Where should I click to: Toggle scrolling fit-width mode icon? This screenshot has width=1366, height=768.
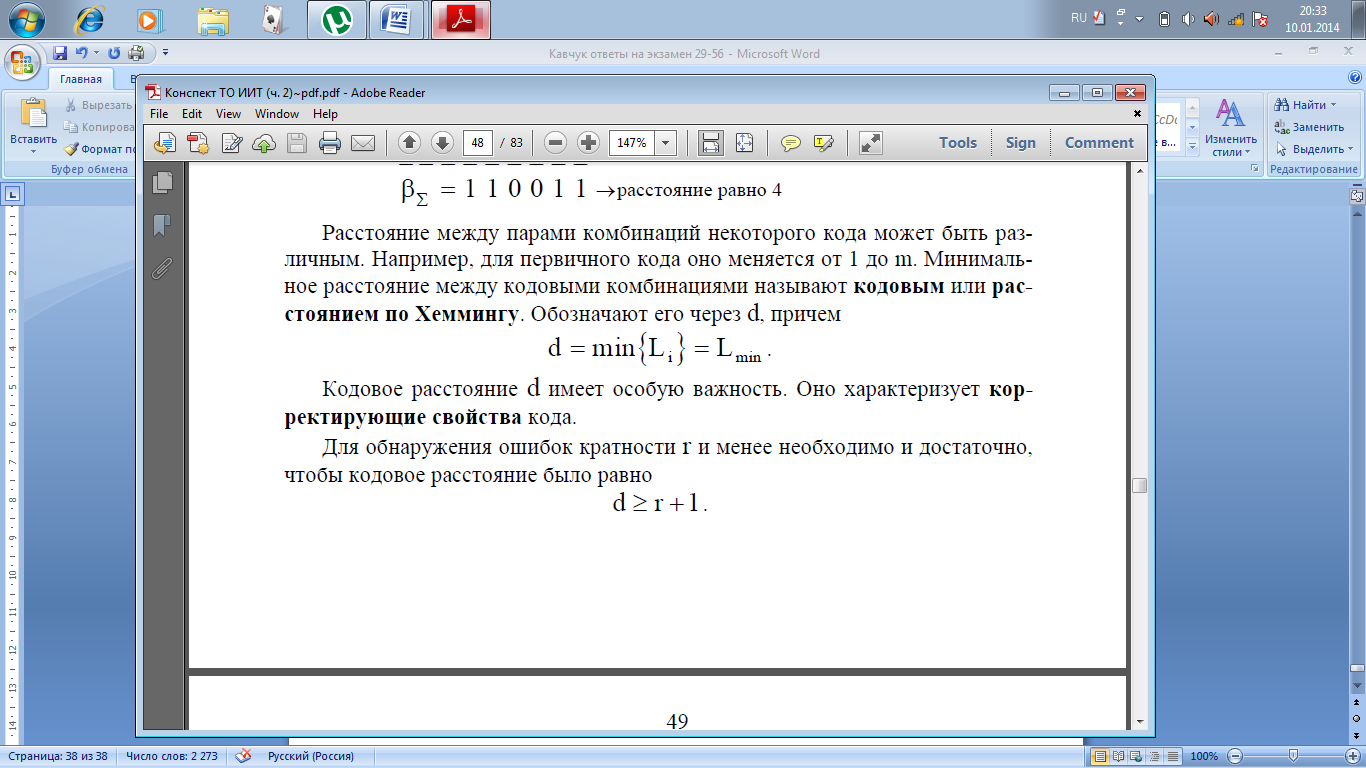tap(711, 143)
